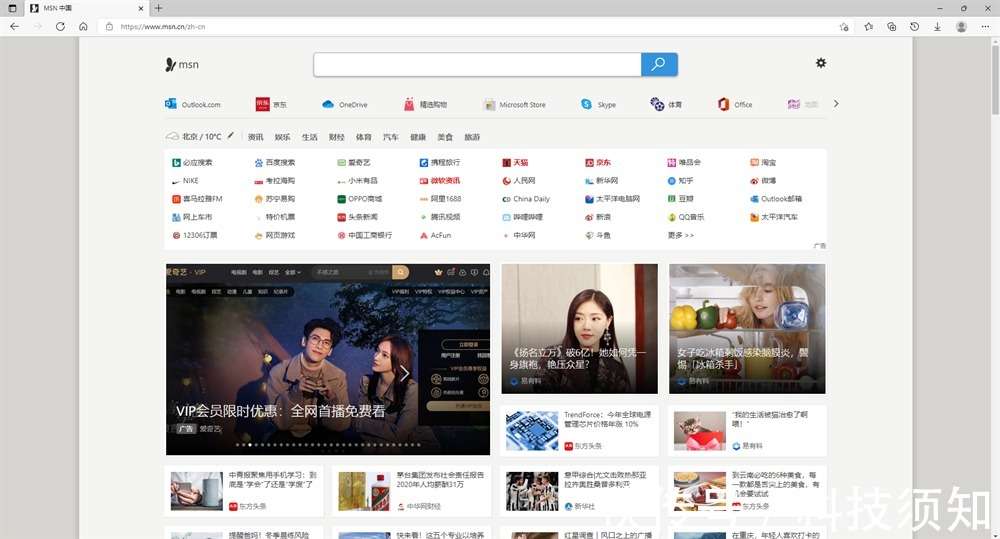The width and height of the screenshot is (1000, 539).
Task: Open the 《扬名立万》 article card
Action: point(579,329)
